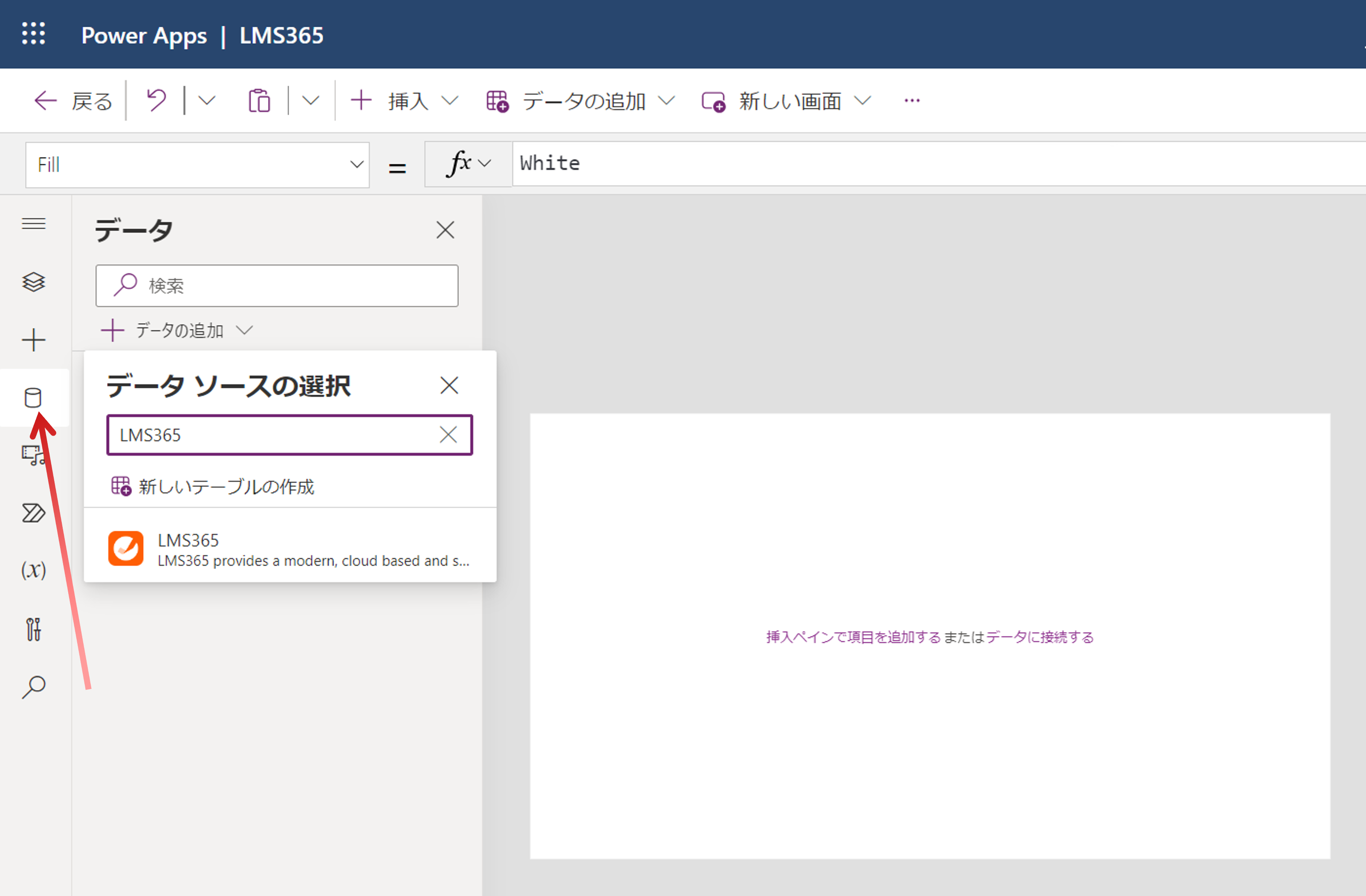Follow データに接続する link on canvas
Viewport: 1366px width, 896px height.
click(x=1039, y=636)
